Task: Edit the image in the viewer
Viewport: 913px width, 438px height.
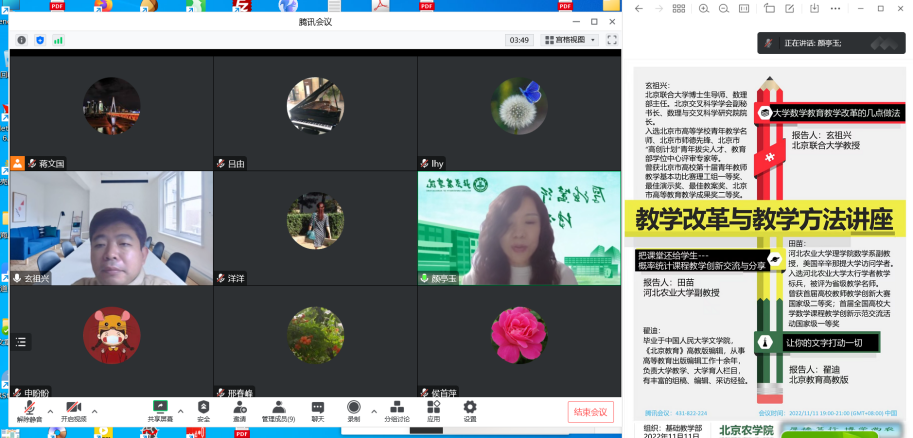Action: tap(790, 9)
